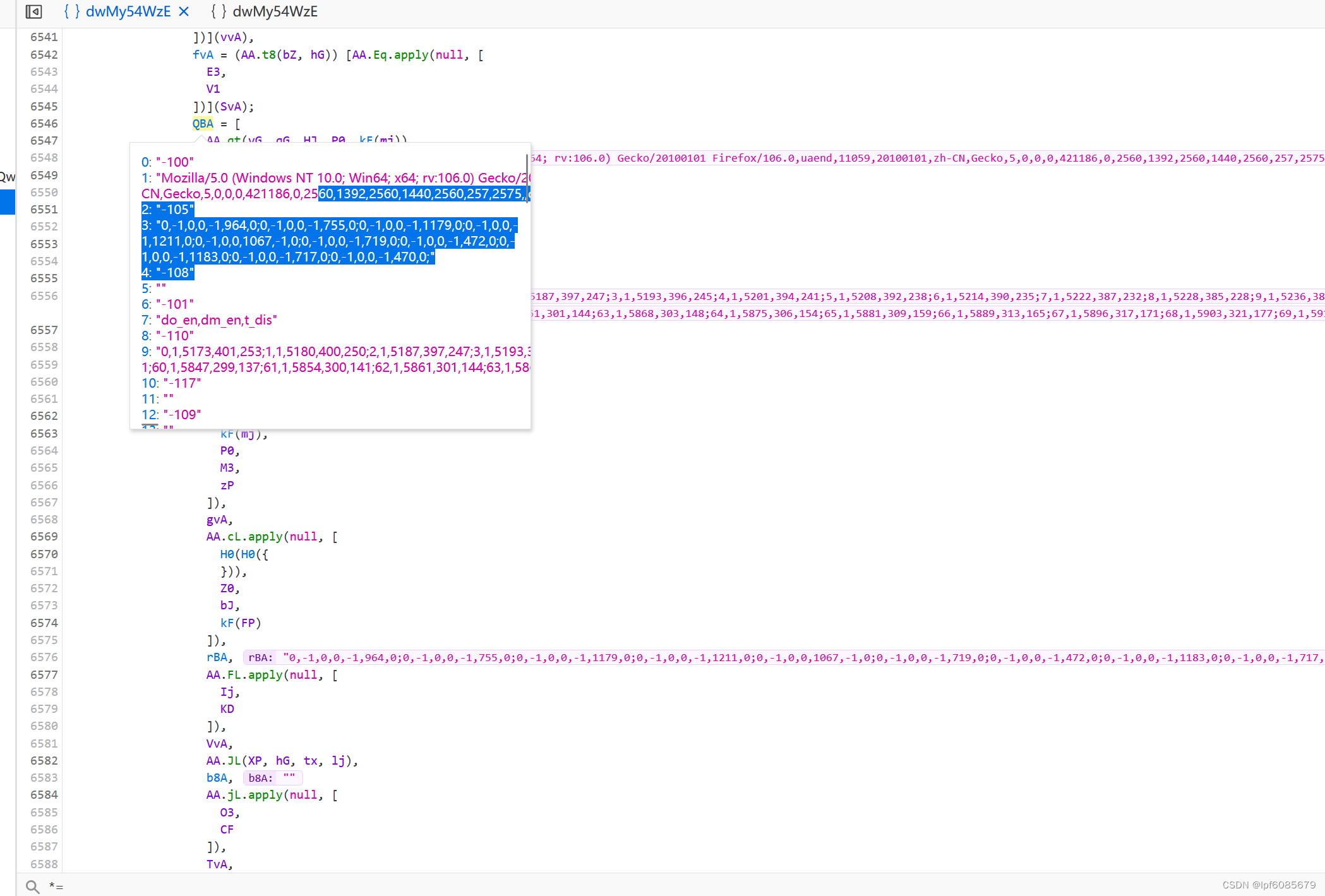The width and height of the screenshot is (1325, 896).
Task: Switch to the second dwMy54WzE tab
Action: [265, 11]
